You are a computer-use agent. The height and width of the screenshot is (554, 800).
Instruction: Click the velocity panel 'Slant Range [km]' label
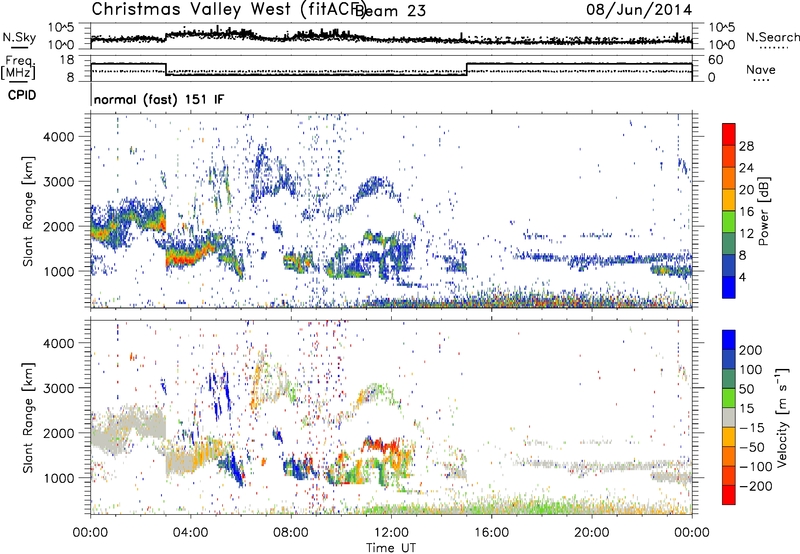(x=28, y=417)
